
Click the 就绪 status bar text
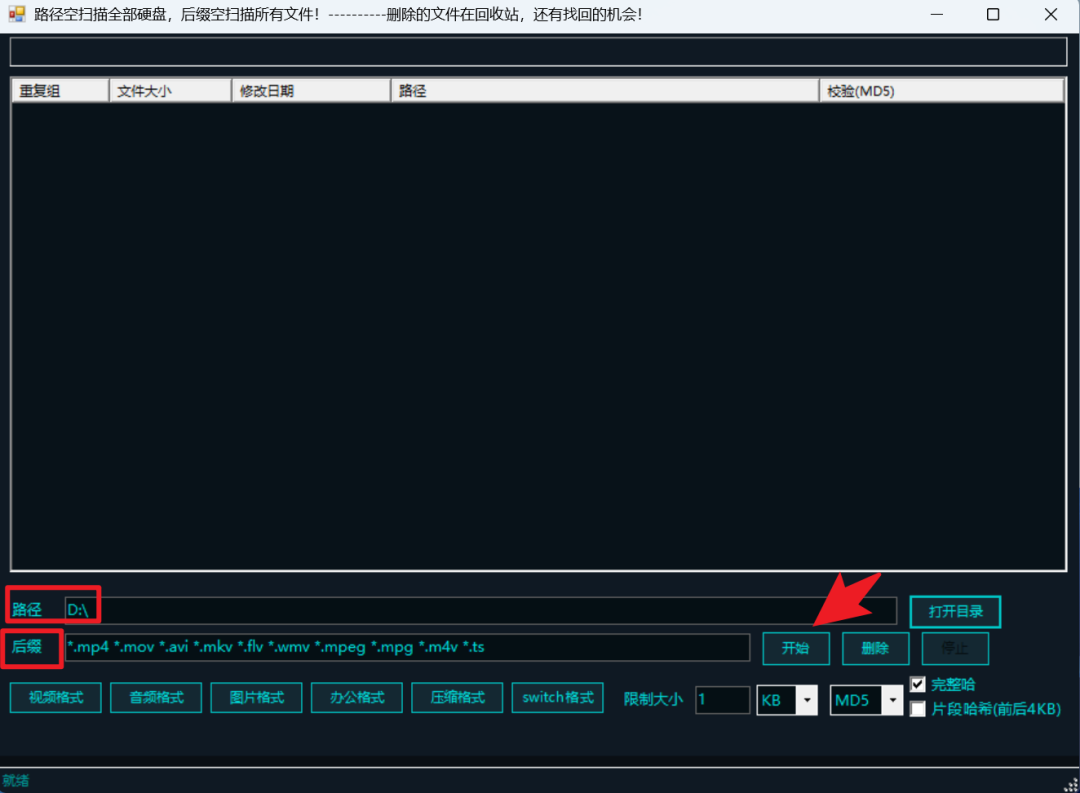point(16,781)
